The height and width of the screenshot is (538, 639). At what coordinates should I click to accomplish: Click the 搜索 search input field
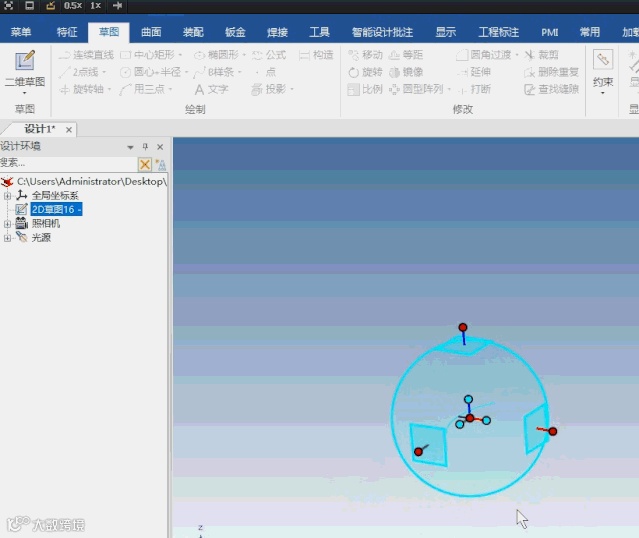click(x=68, y=163)
